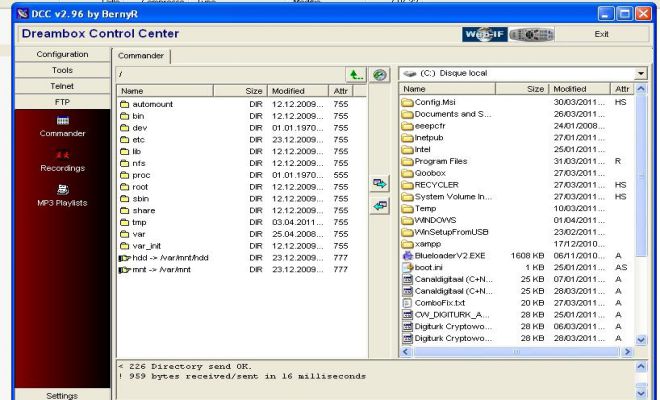660x400 pixels.
Task: Select the etc folder icon
Action: [125, 139]
